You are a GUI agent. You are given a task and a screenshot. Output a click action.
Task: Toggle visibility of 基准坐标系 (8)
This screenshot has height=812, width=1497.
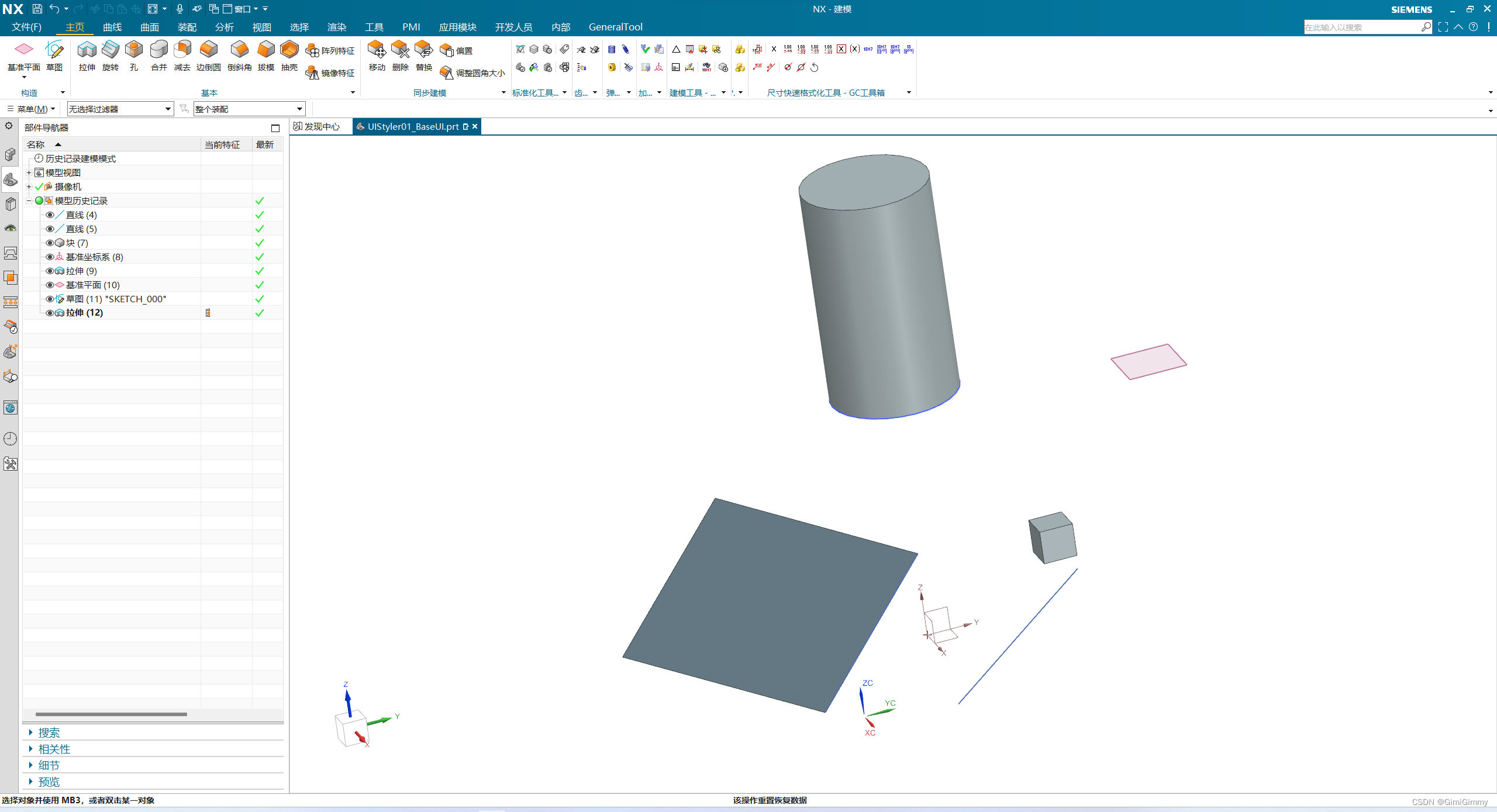(x=50, y=257)
